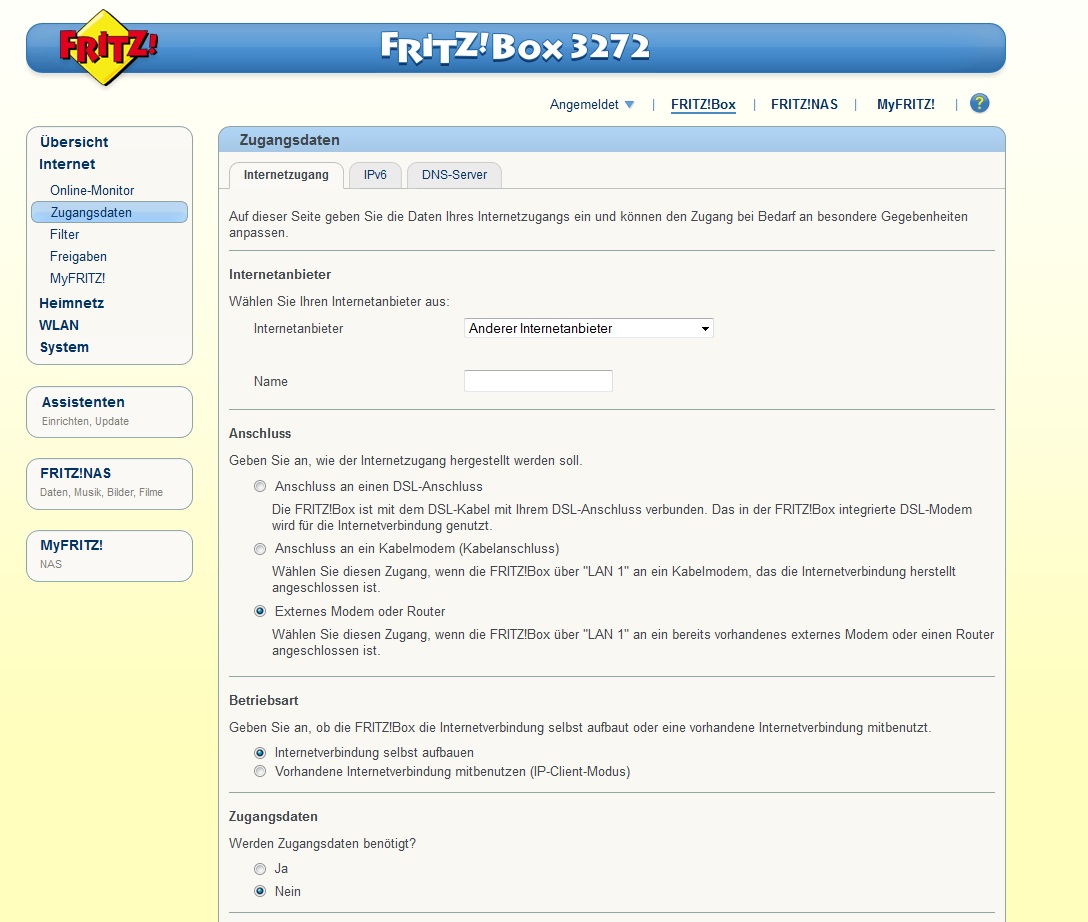The height and width of the screenshot is (922, 1088).
Task: Click the FRITZ! logo icon
Action: click(108, 47)
